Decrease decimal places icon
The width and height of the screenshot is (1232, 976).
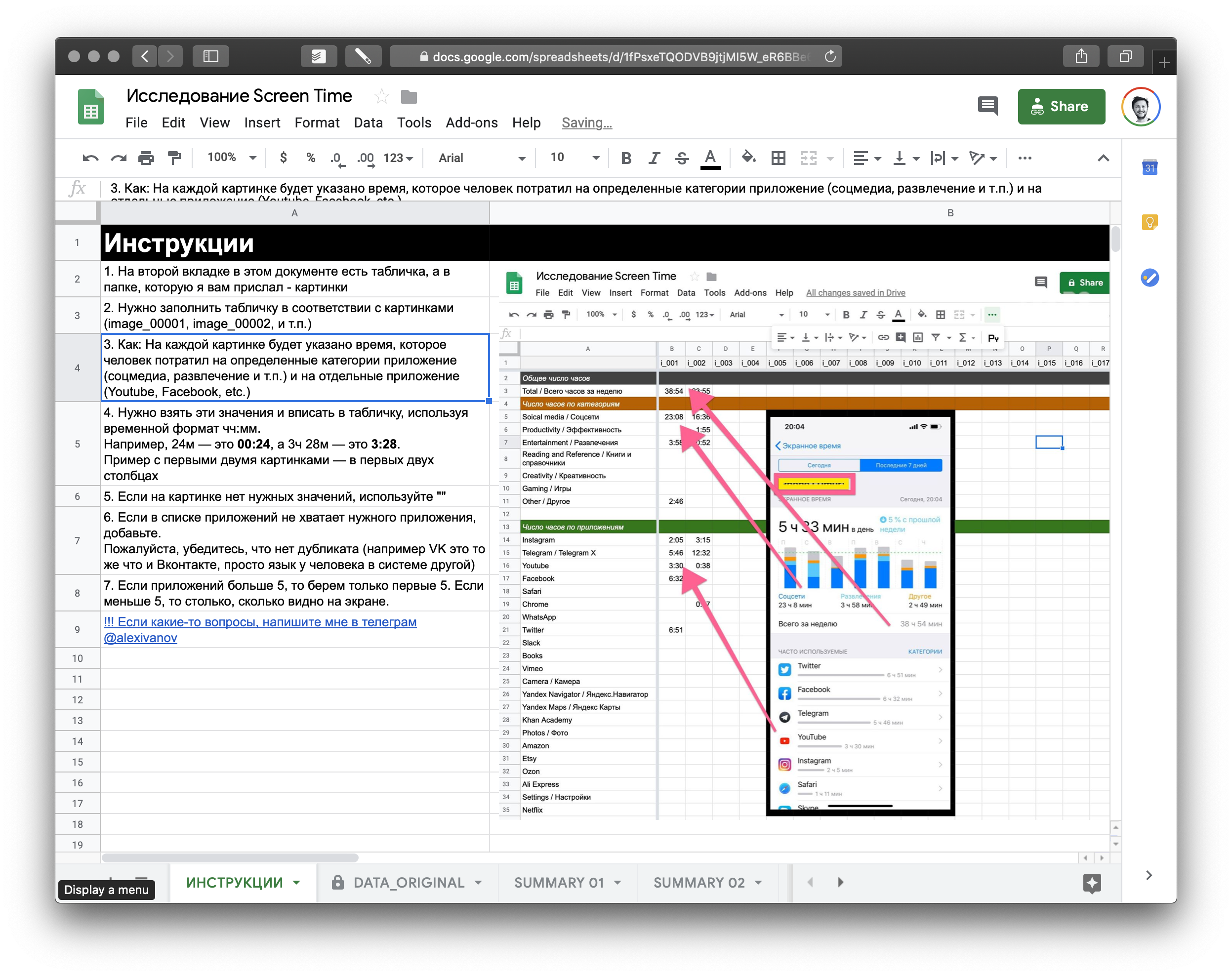(337, 159)
